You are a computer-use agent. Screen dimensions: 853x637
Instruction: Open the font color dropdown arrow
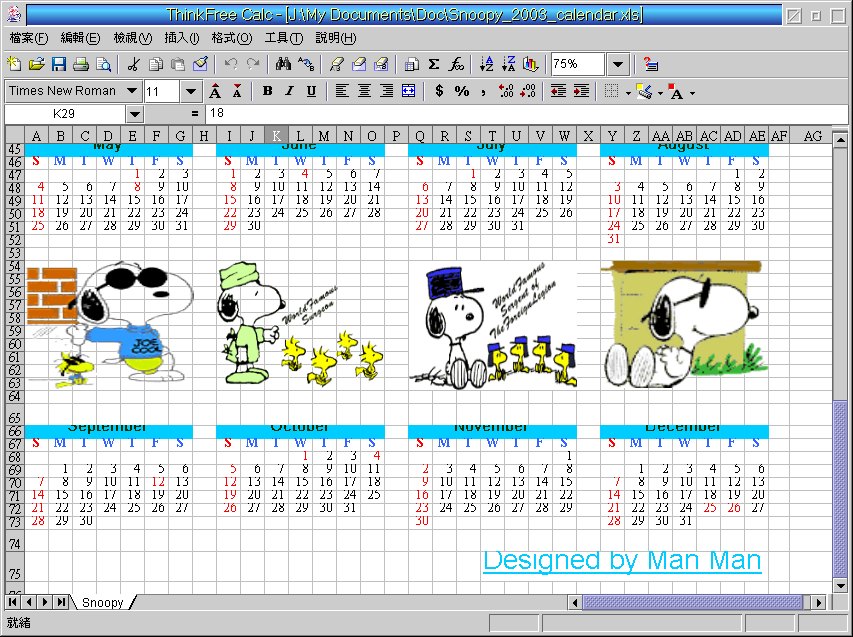point(693,93)
